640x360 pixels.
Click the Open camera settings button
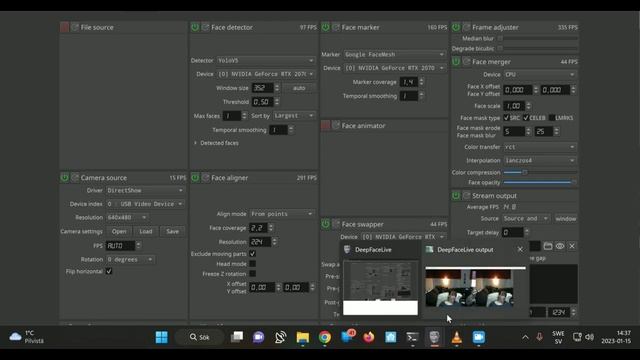(x=119, y=231)
